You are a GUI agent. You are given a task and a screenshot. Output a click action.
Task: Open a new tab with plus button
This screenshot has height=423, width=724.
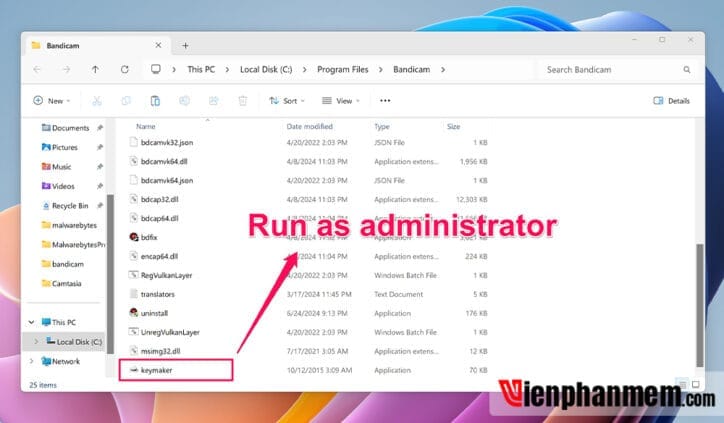pyautogui.click(x=185, y=45)
